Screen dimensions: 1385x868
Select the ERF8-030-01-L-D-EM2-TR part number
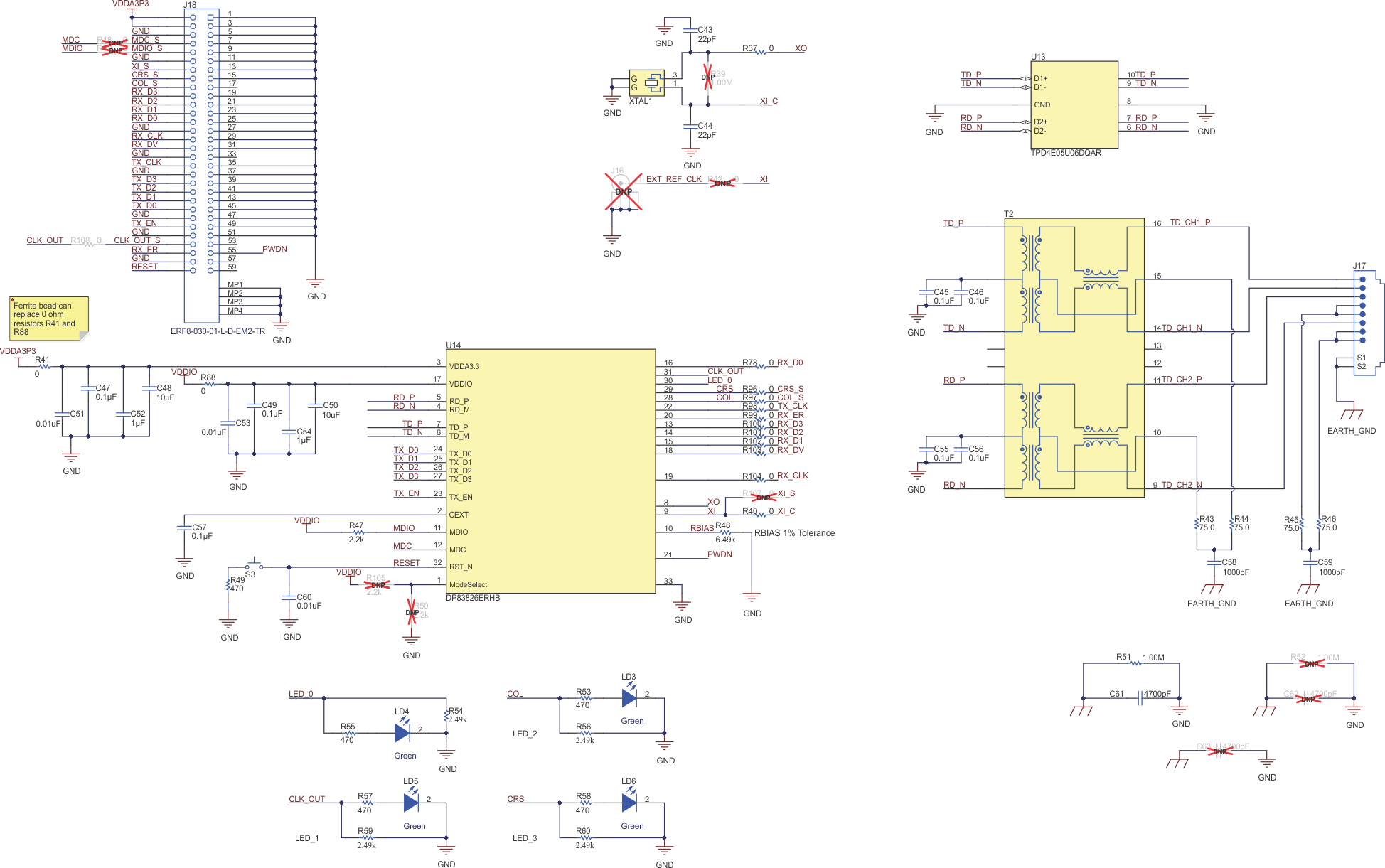point(218,331)
